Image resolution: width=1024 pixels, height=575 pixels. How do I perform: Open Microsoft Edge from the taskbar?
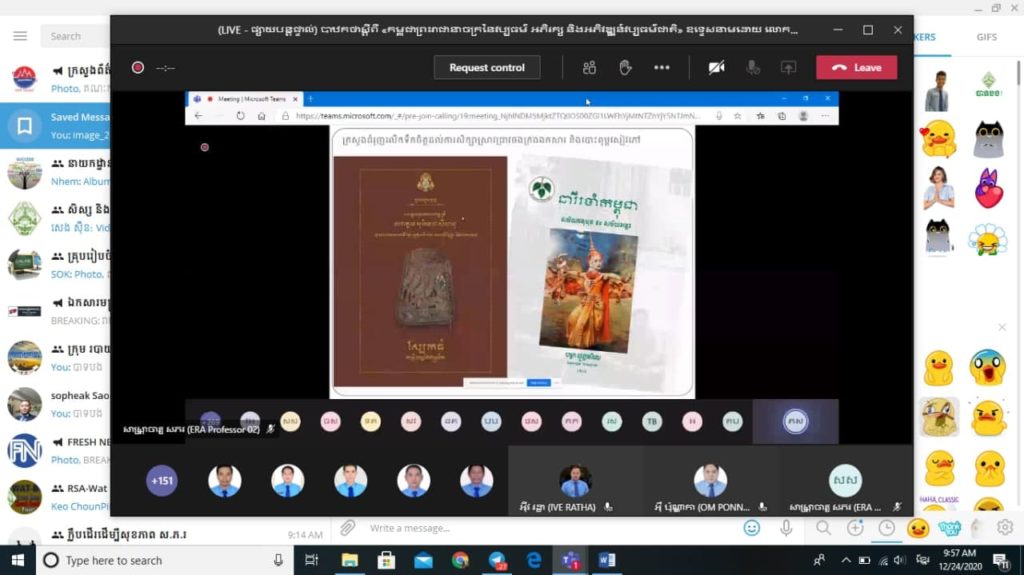tap(534, 560)
